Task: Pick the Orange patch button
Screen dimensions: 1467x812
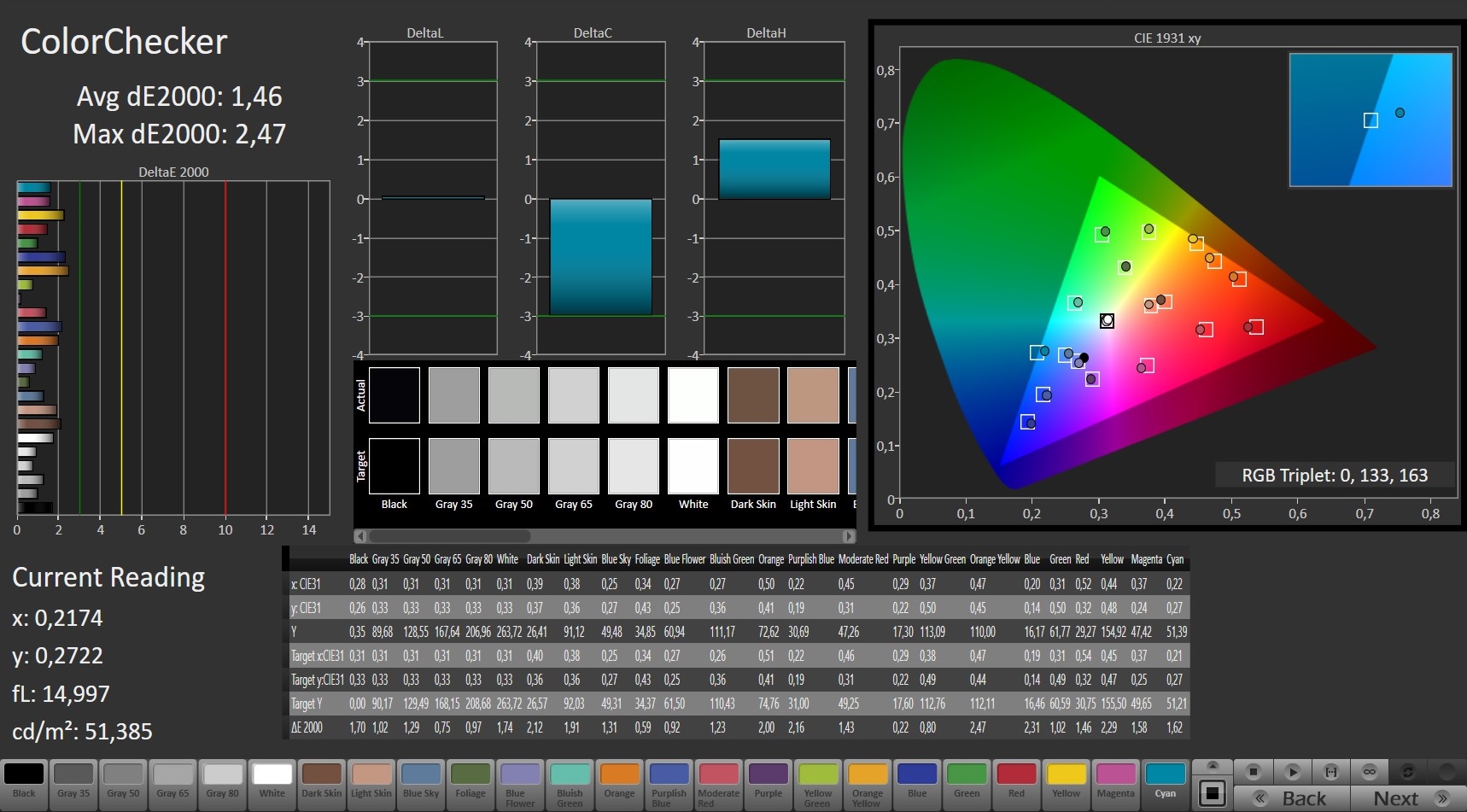Action: tap(619, 784)
